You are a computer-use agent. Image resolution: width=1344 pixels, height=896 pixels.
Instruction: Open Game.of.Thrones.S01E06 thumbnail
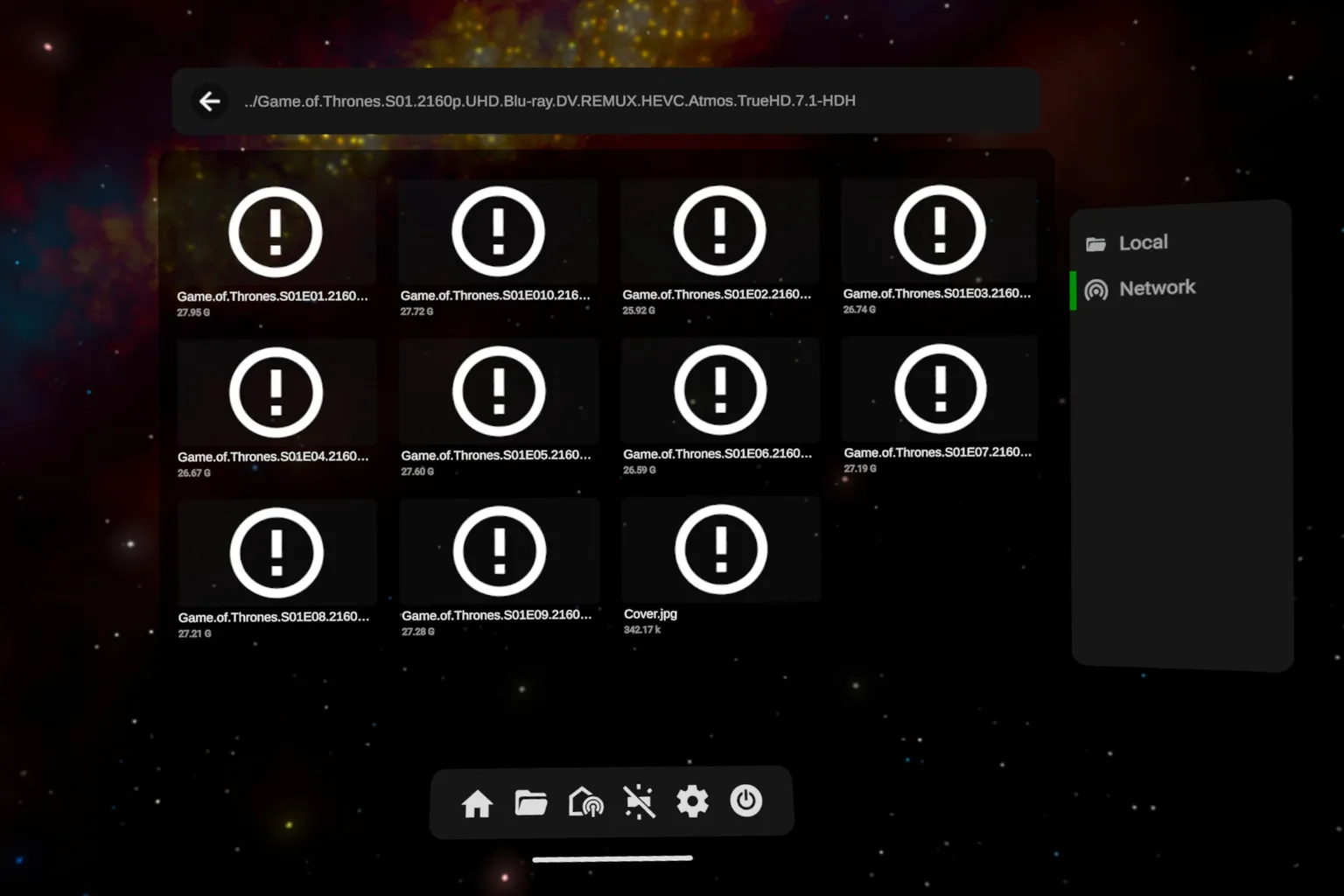720,390
